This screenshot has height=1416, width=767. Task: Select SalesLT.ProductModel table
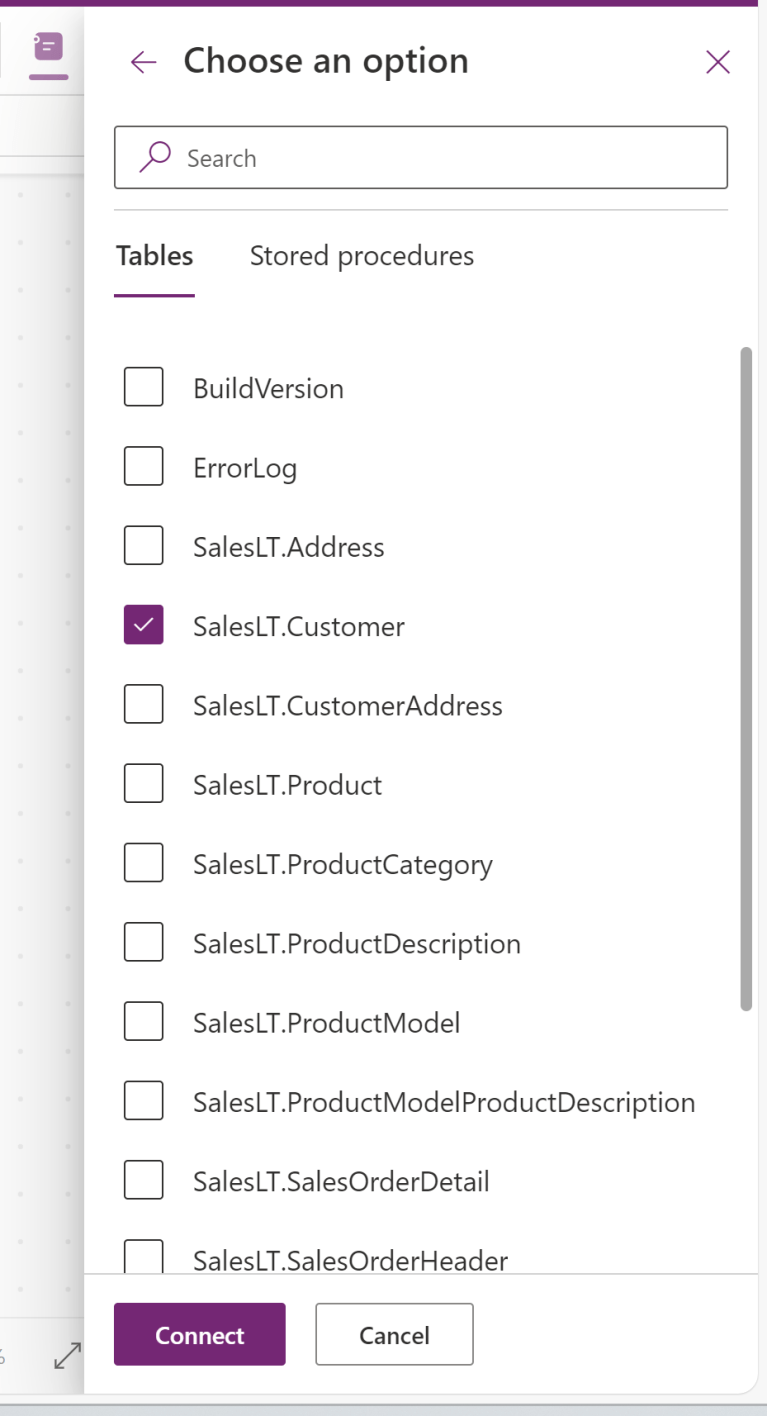(143, 1021)
